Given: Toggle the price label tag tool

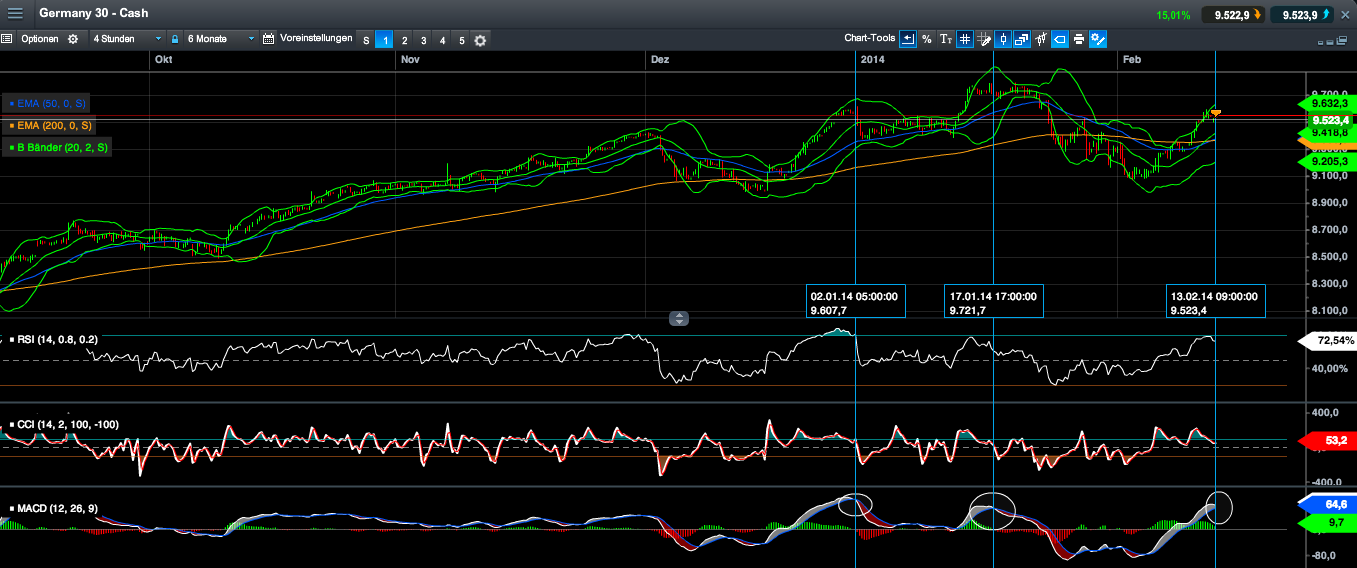Looking at the screenshot, I should [1060, 39].
